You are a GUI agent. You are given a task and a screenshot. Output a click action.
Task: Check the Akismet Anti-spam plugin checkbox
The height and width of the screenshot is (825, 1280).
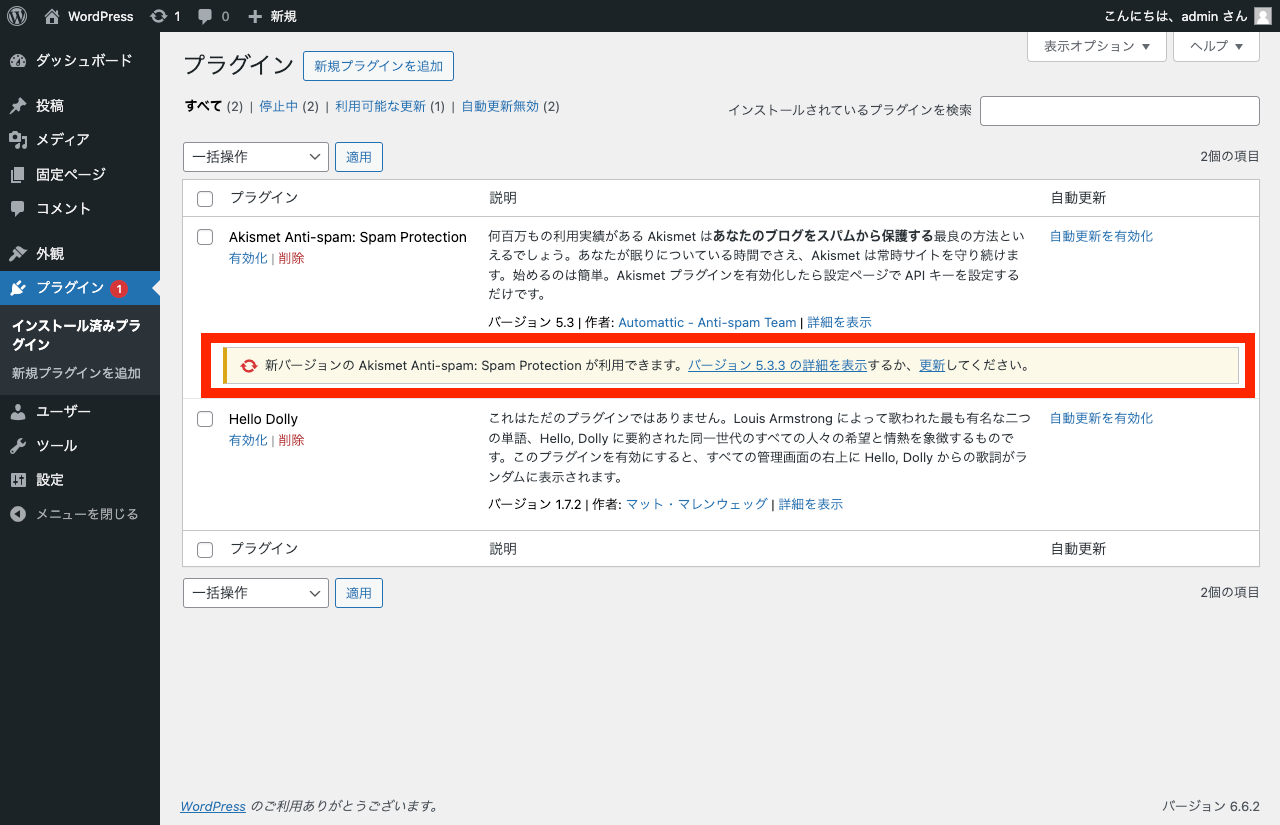(205, 237)
